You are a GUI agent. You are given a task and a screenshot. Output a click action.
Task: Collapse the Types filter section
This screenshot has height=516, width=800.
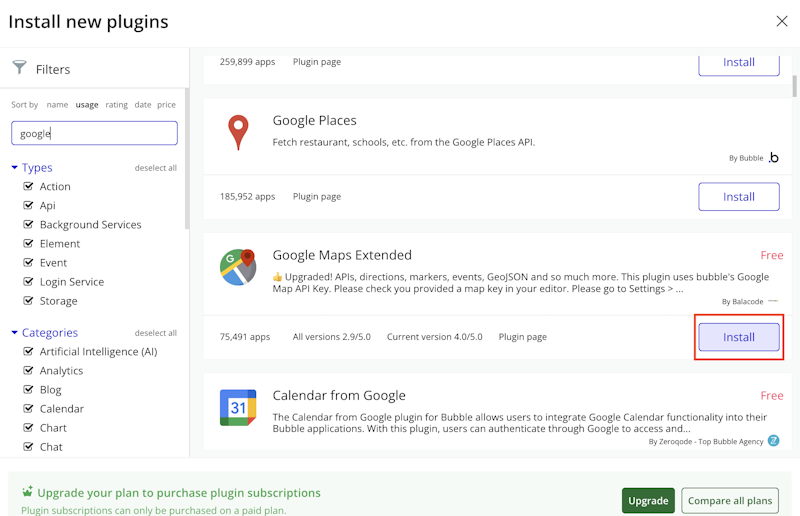14,168
